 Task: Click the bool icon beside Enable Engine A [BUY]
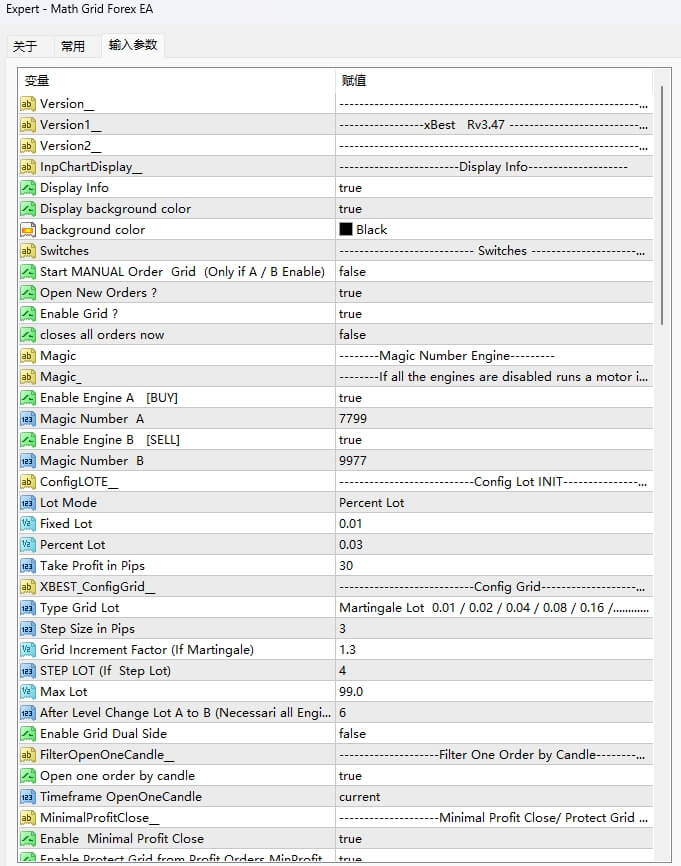[27, 398]
